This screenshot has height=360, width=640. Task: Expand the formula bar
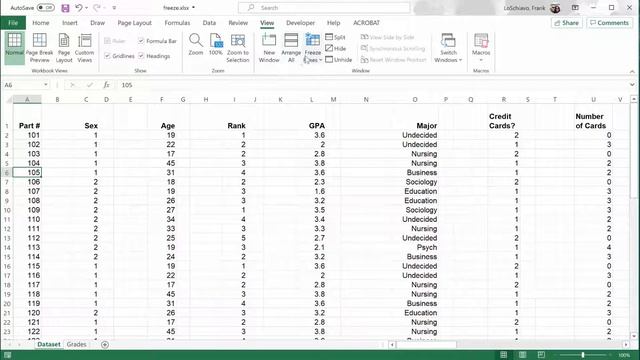(632, 85)
